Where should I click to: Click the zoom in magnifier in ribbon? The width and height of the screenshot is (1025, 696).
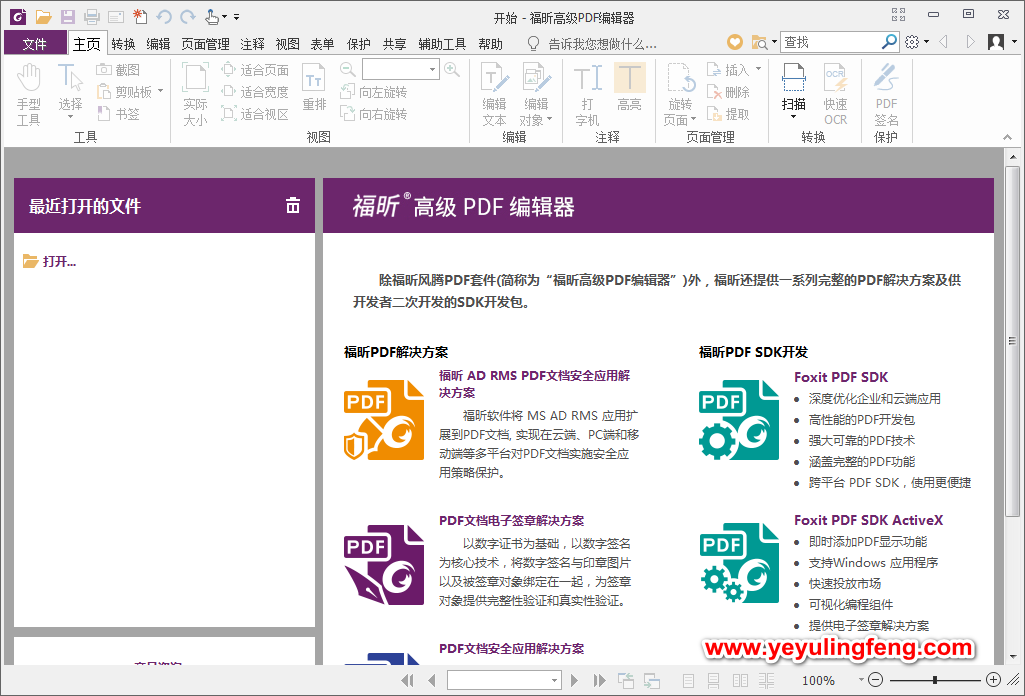[x=452, y=69]
